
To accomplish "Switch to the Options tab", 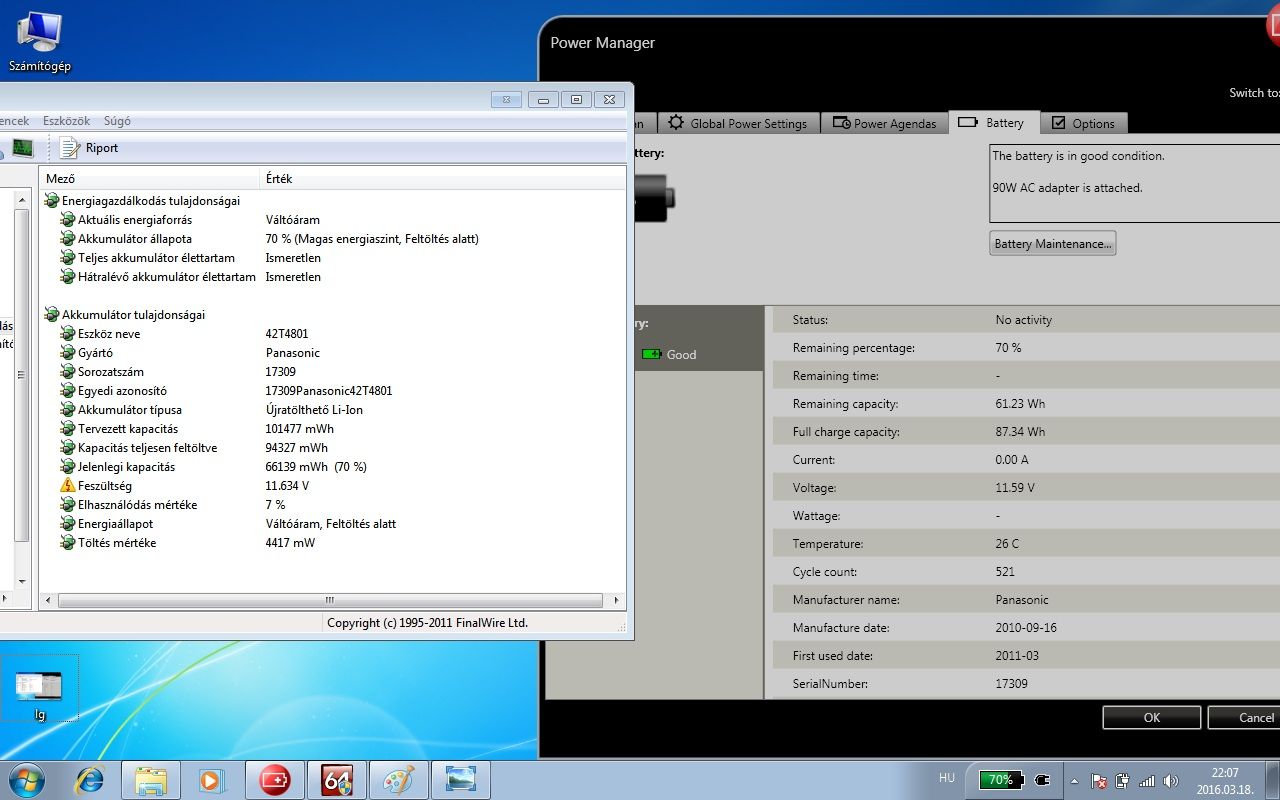I will pyautogui.click(x=1083, y=123).
